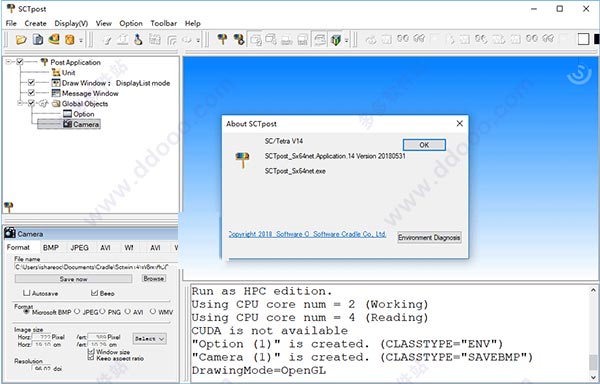Select the Microsoft BMP radio button
This screenshot has width=600, height=384.
click(x=26, y=312)
